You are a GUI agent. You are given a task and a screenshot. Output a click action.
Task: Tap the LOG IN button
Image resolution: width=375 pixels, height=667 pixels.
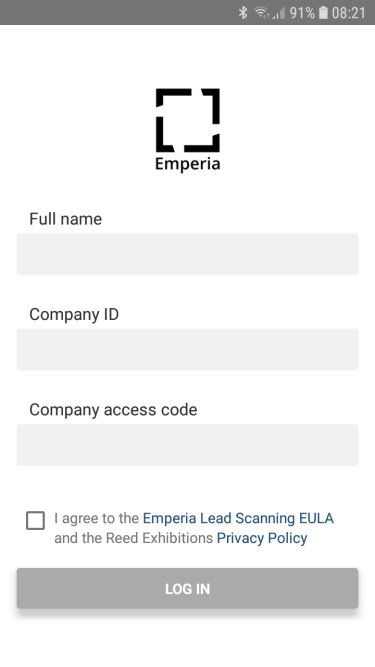188,588
